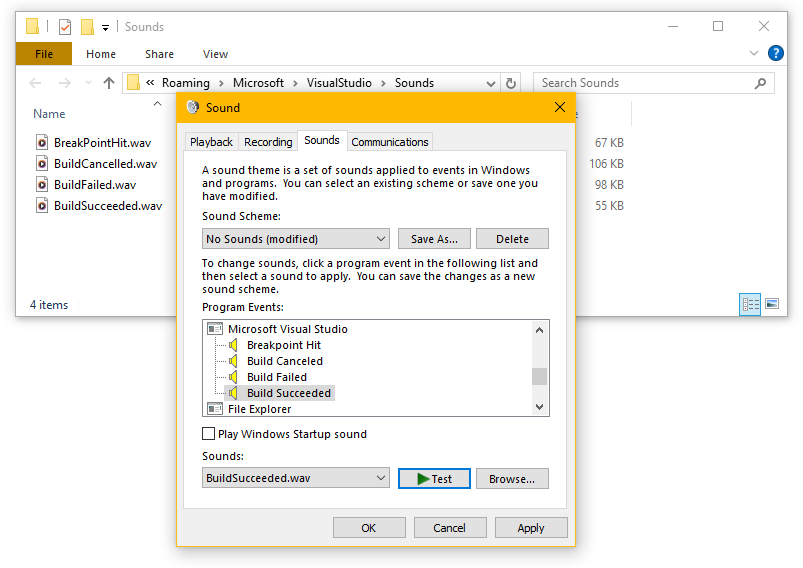Click the speaker icon beside Breakpoint Hit

click(x=233, y=345)
